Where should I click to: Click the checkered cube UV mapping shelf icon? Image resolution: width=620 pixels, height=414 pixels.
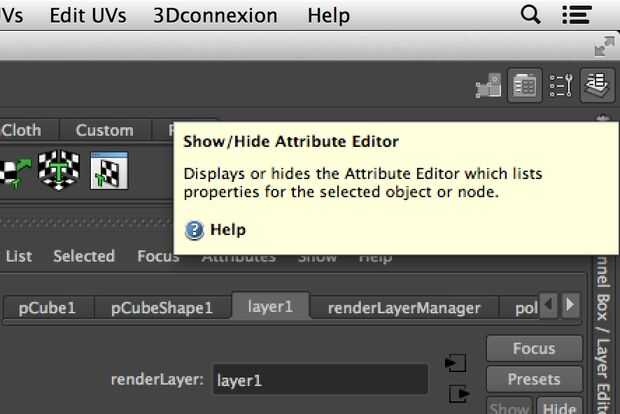[58, 170]
